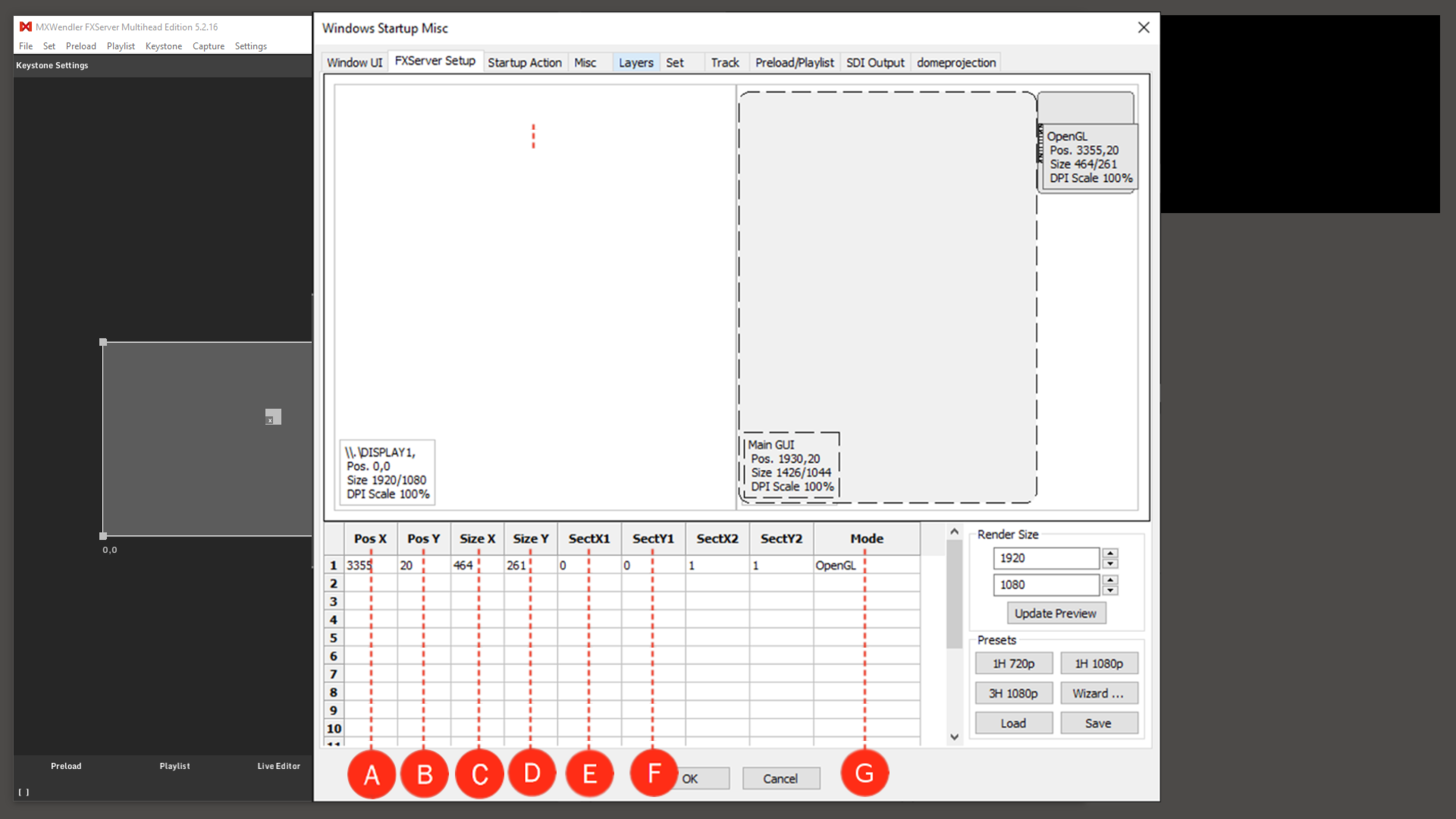Decrease render height using its down stepper arrow
1456x819 pixels.
1110,590
